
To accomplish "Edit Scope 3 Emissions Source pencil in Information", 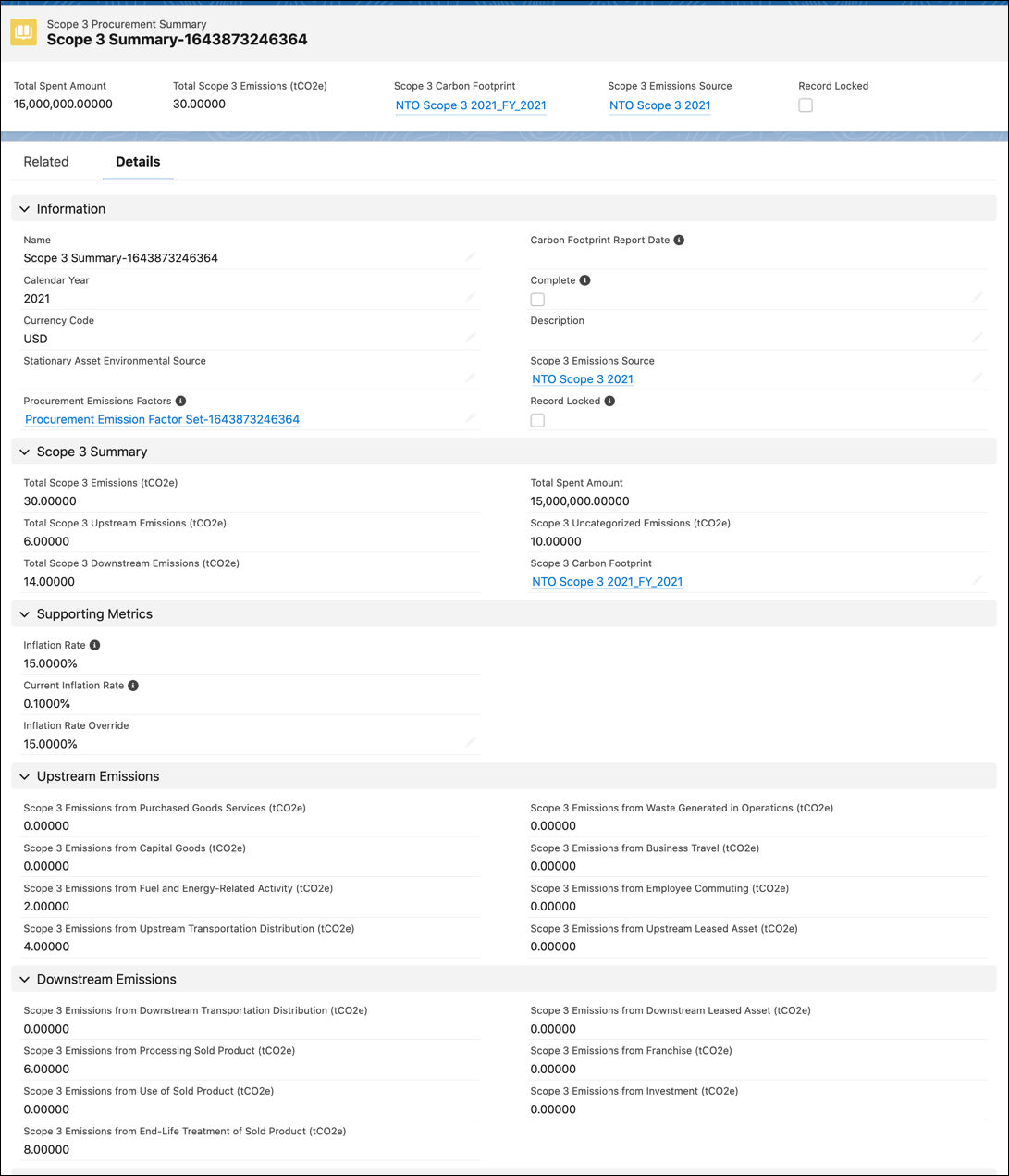I will (x=978, y=378).
